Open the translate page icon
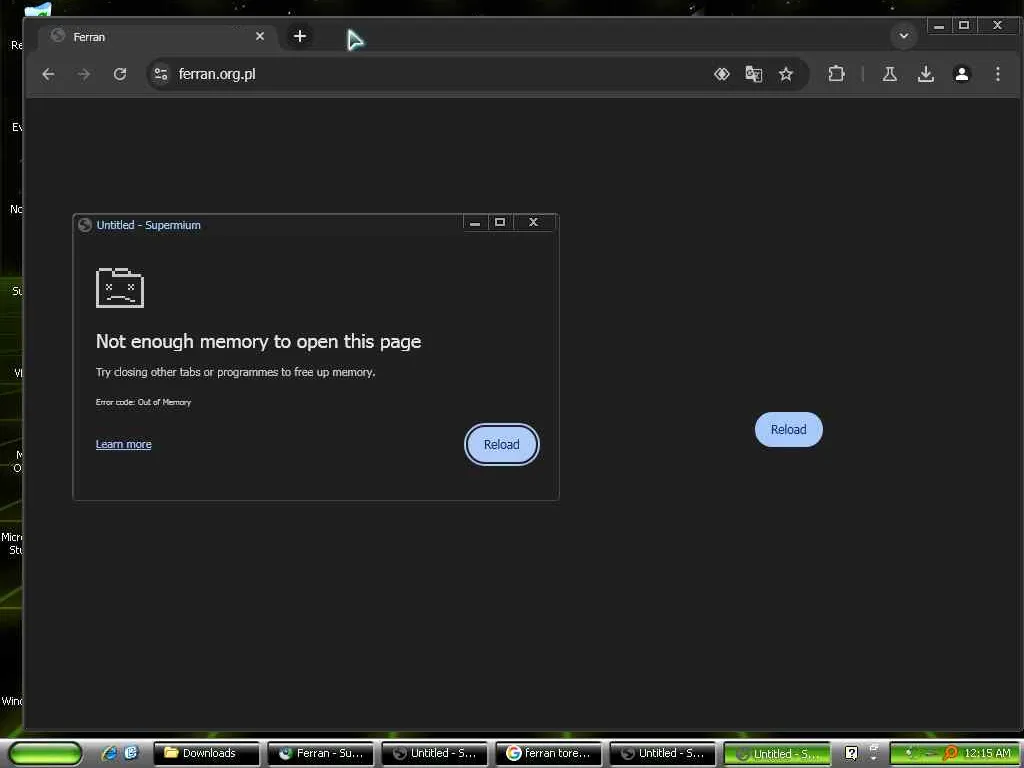The height and width of the screenshot is (768, 1024). point(754,74)
